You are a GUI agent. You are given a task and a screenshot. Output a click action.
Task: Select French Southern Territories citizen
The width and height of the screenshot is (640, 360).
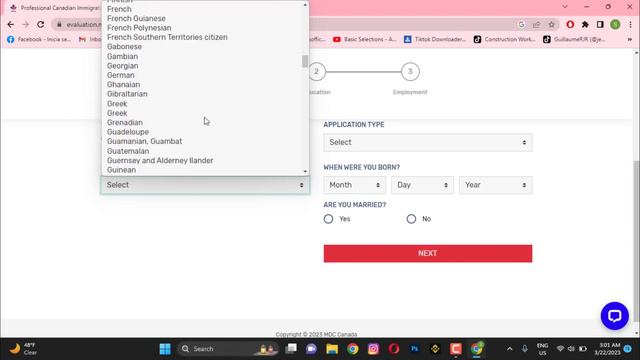(167, 37)
